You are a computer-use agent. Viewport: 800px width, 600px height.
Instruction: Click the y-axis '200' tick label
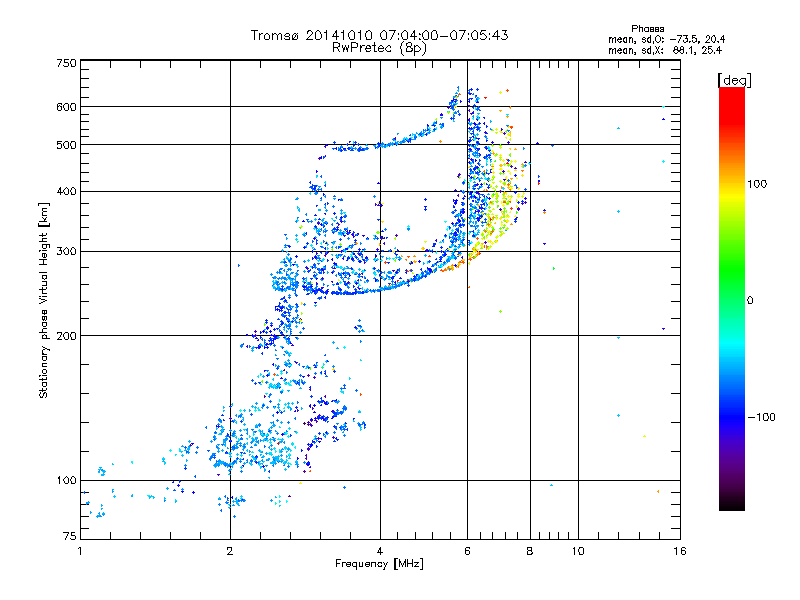pos(66,336)
